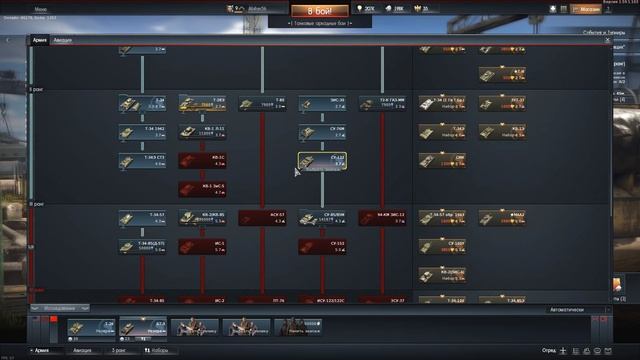This screenshot has width=640, height=360.
Task: Select the Т-34-85 (Д-5Т) tank card
Action: (142, 247)
